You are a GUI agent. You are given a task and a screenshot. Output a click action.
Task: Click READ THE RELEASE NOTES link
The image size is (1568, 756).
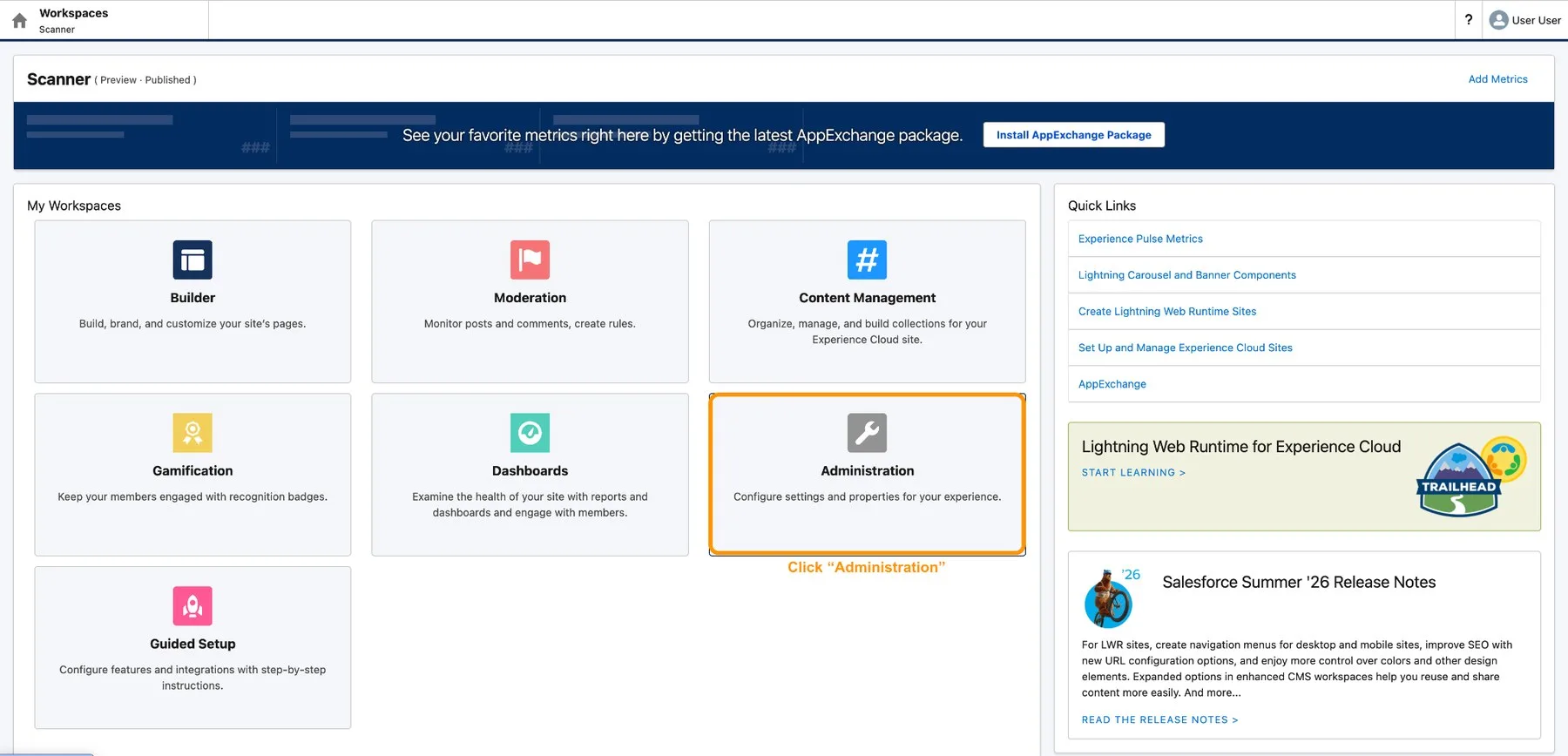click(x=1159, y=719)
